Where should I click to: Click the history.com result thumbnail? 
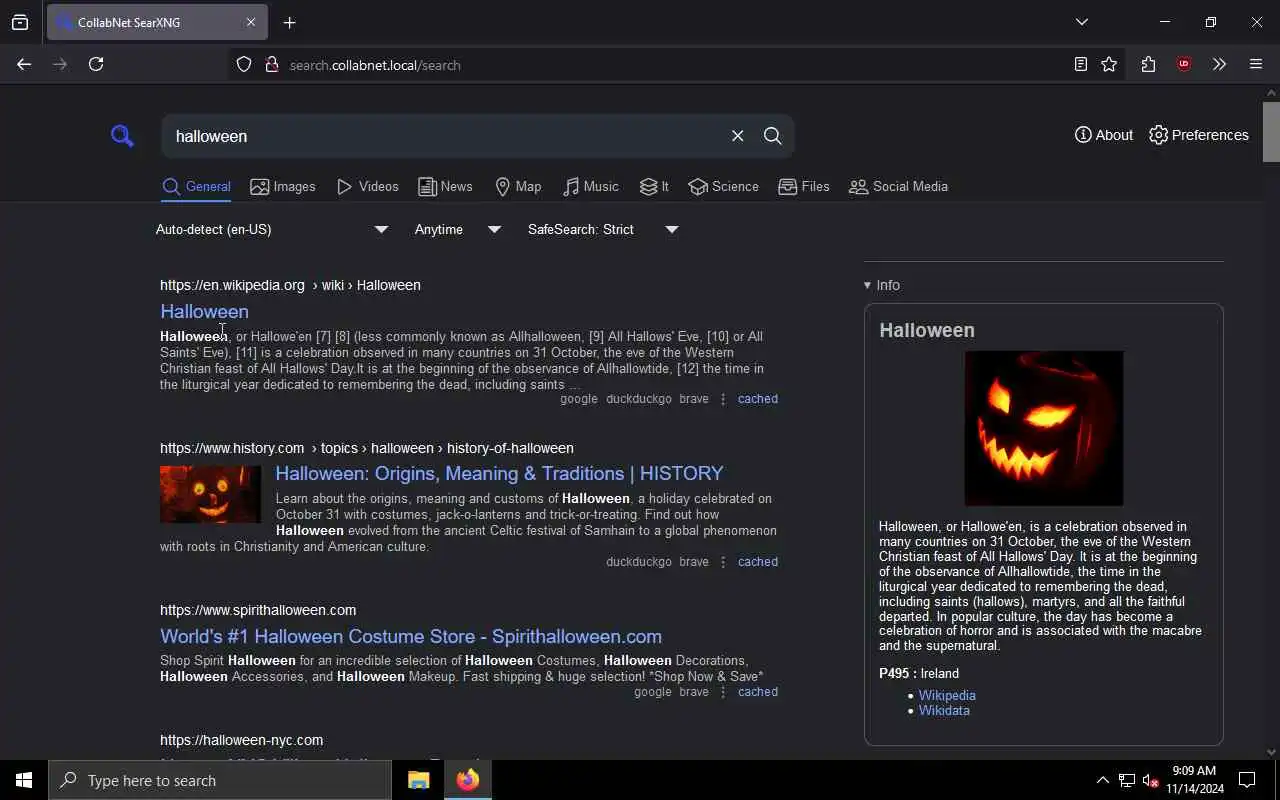point(210,494)
